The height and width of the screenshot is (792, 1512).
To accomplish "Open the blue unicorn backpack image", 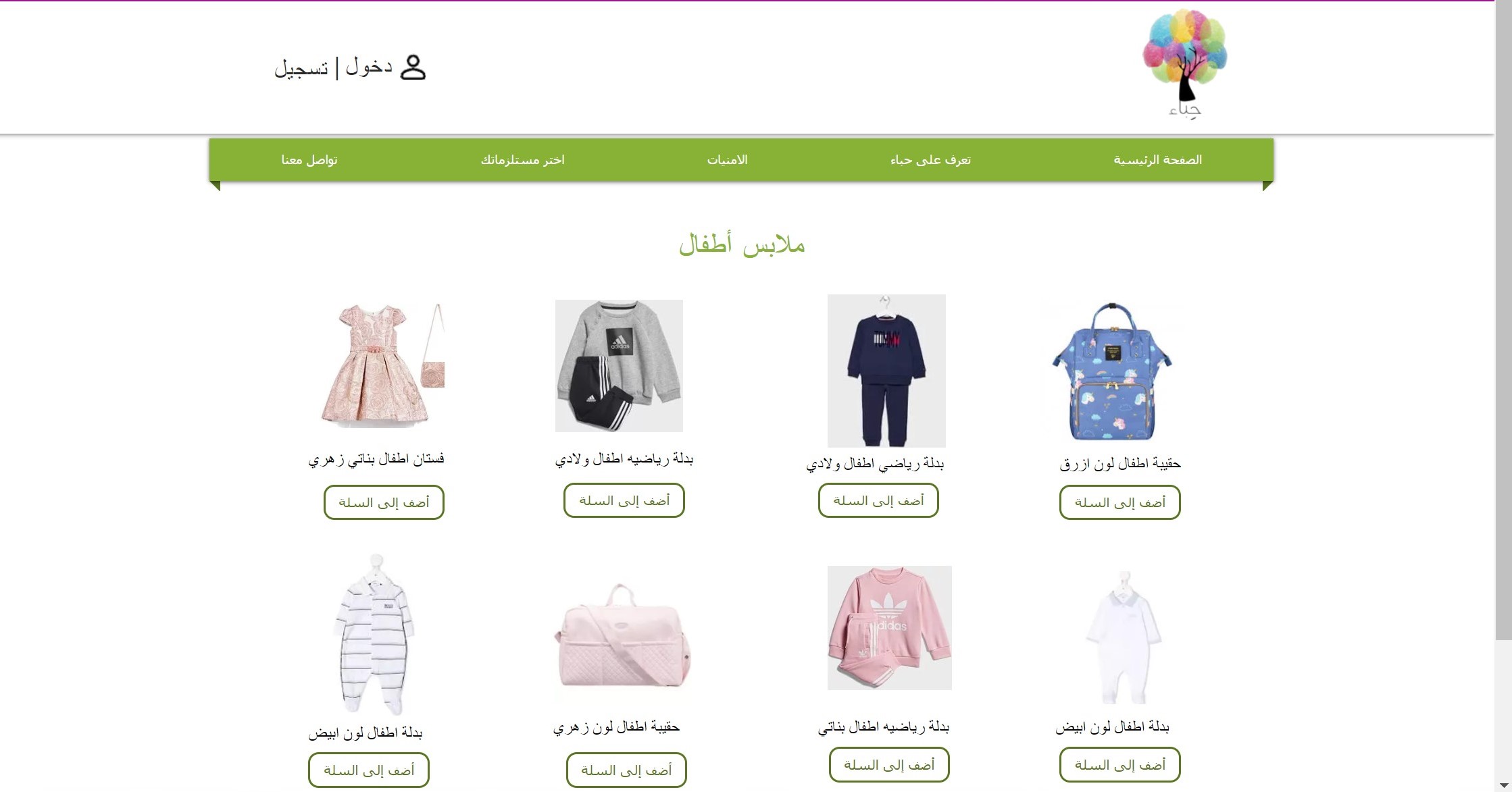I will point(1112,371).
